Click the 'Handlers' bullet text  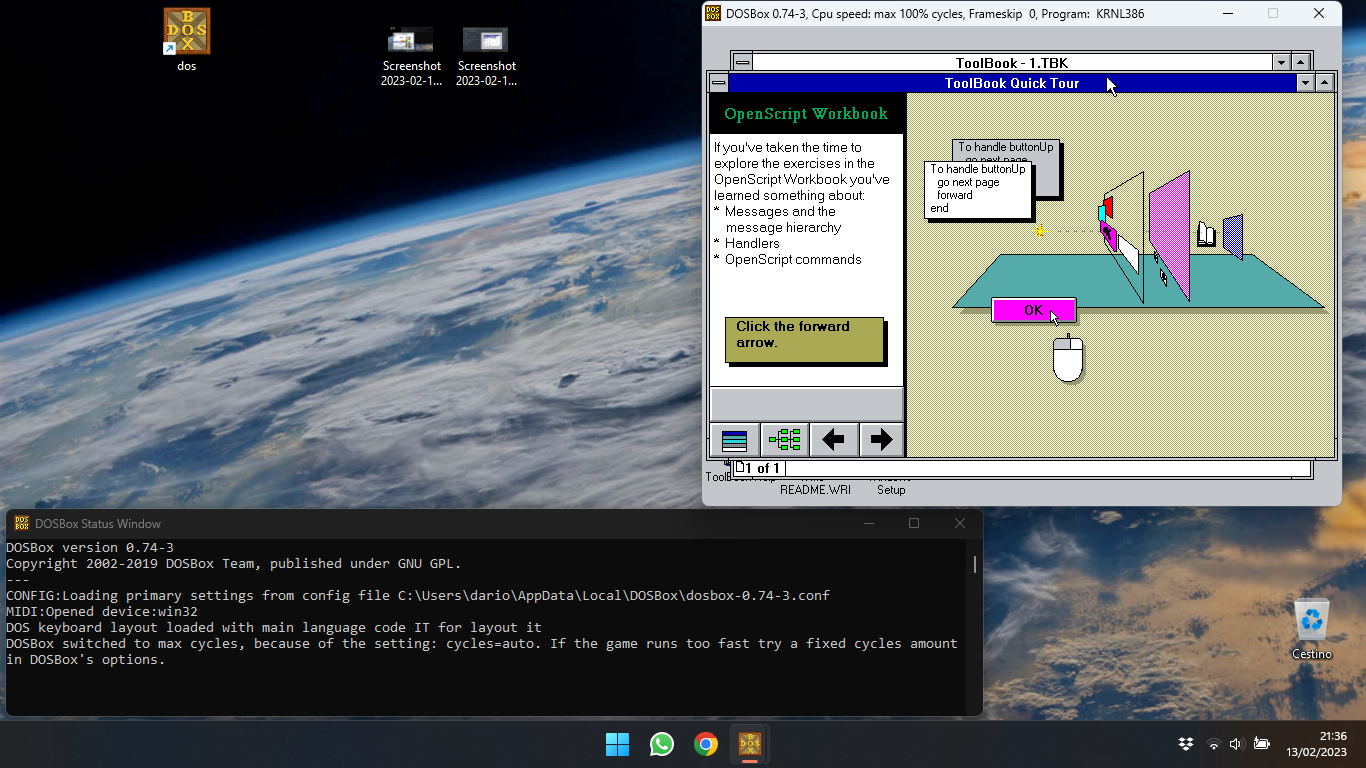click(752, 243)
